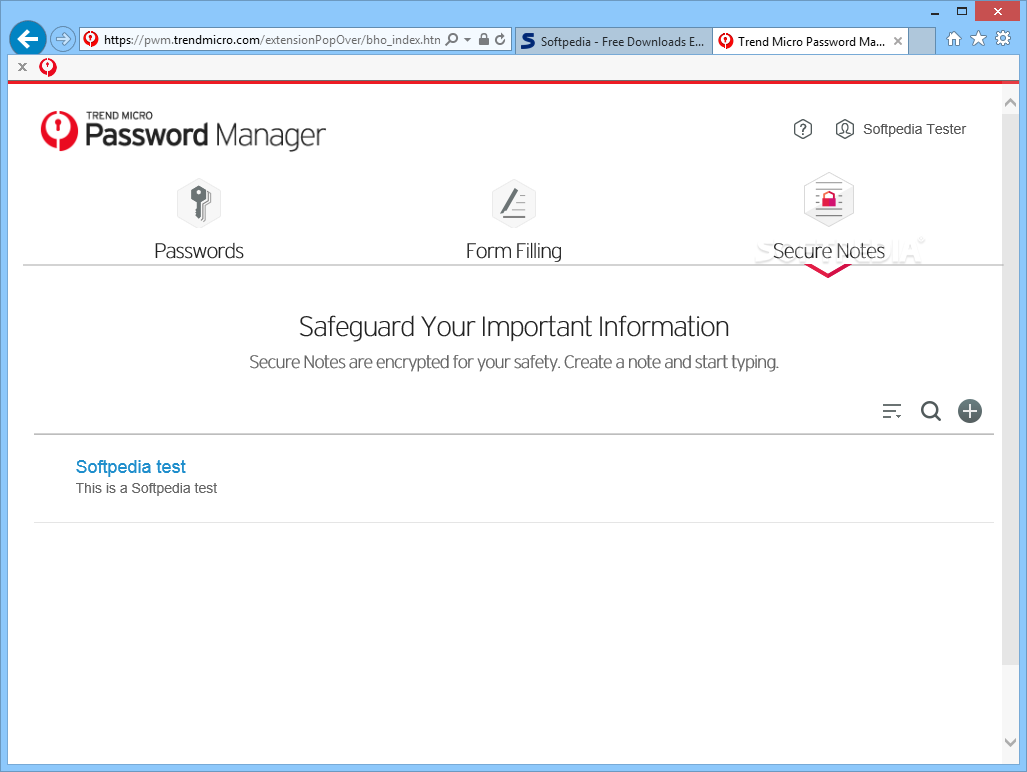1027x772 pixels.
Task: Click the user account avatar icon
Action: click(844, 129)
